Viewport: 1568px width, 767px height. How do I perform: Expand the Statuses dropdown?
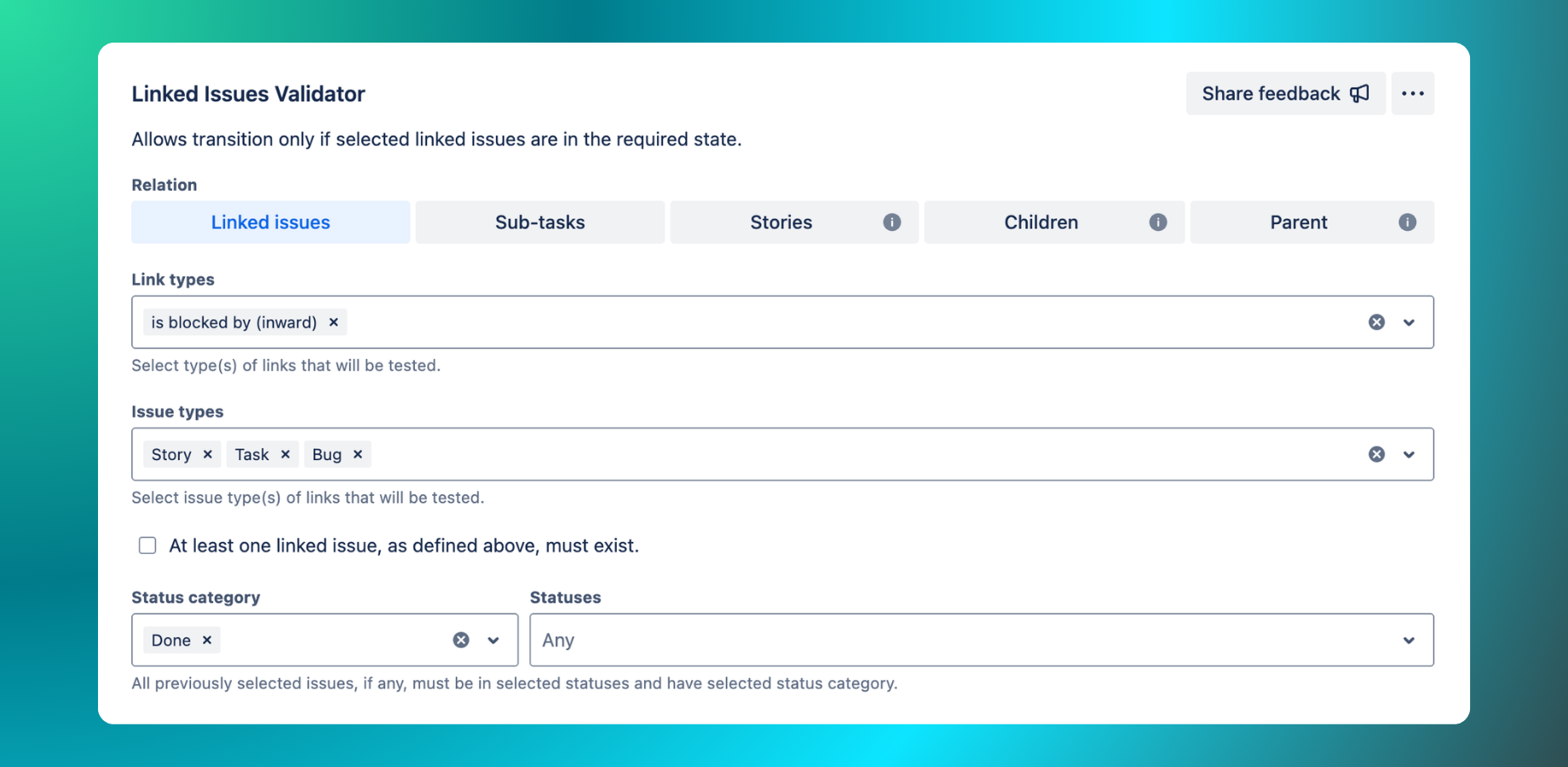(x=1409, y=640)
